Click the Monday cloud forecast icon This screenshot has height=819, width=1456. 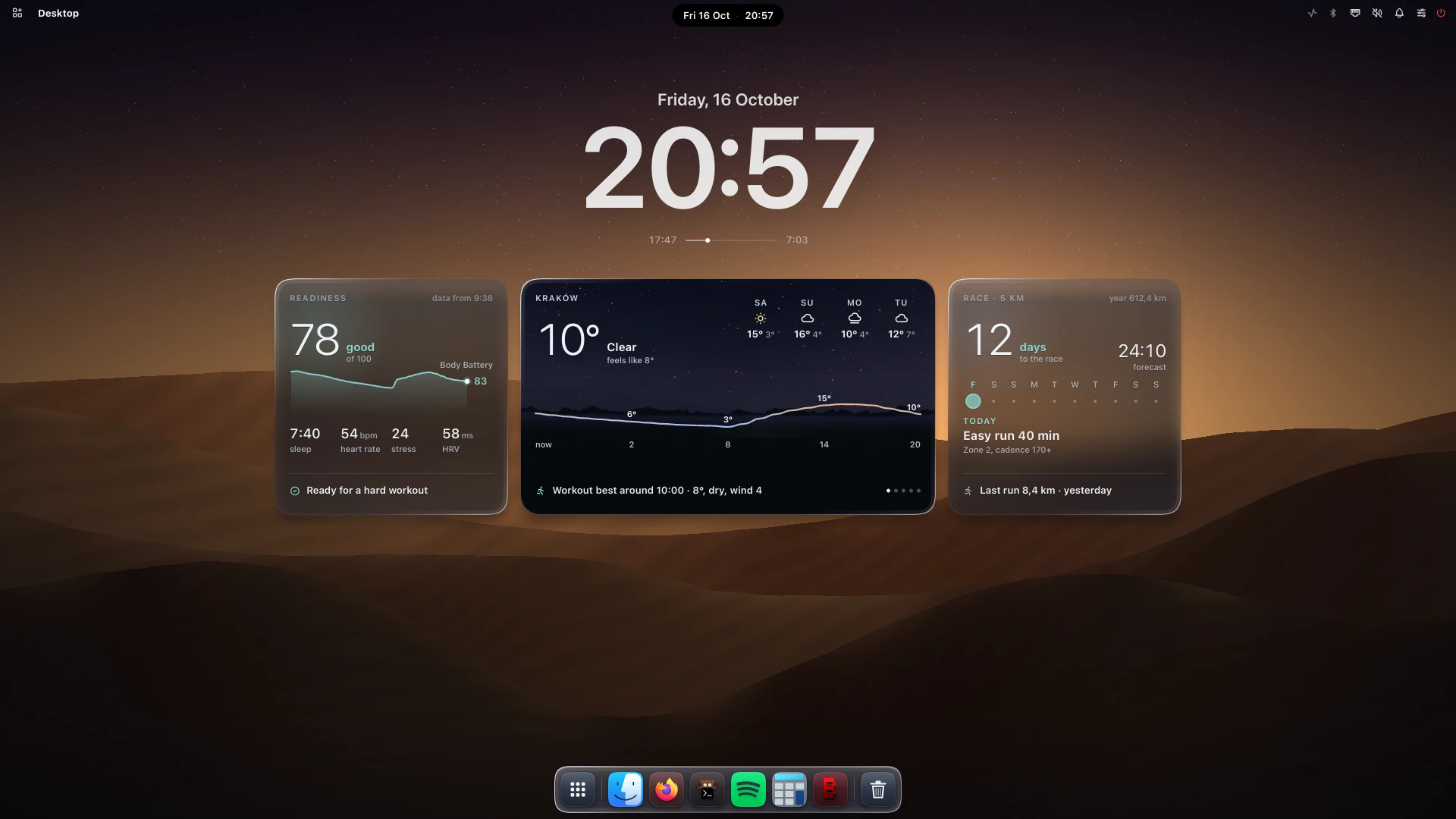pos(855,318)
